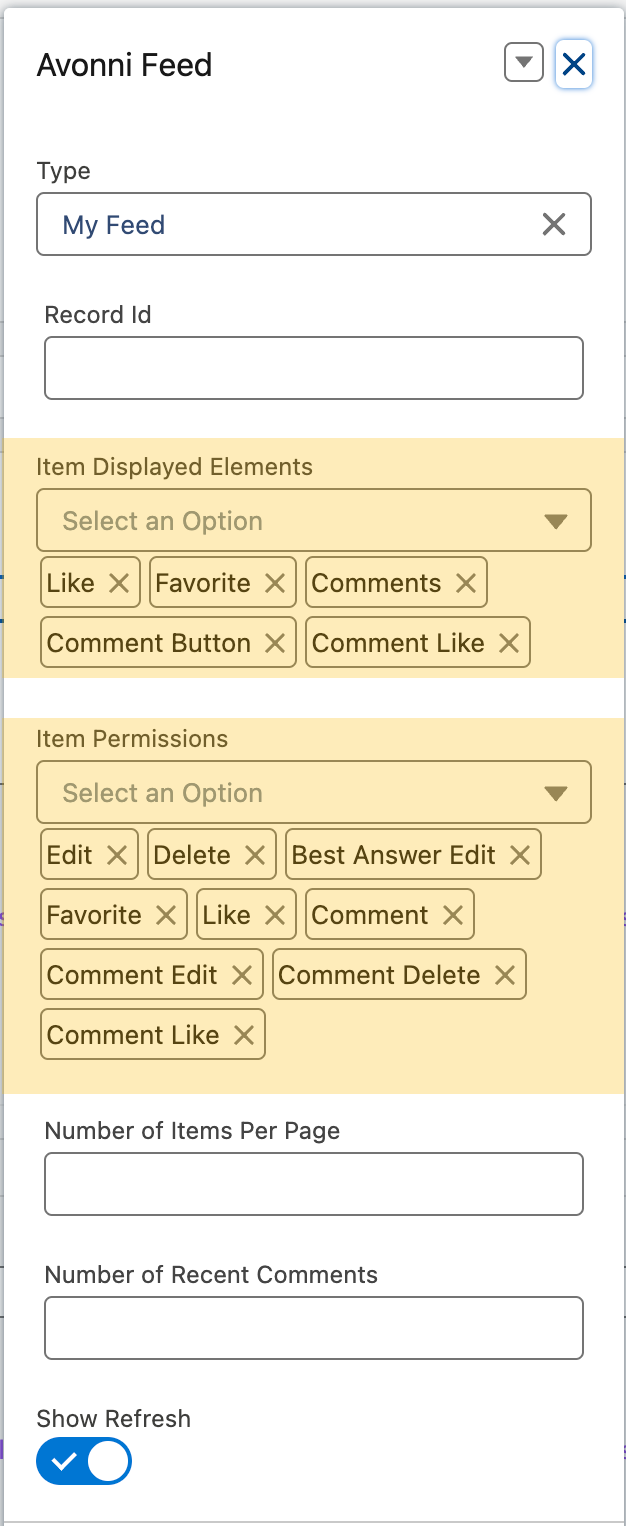Remove Best Answer Edit permission pill
This screenshot has width=626, height=1526.
point(519,856)
